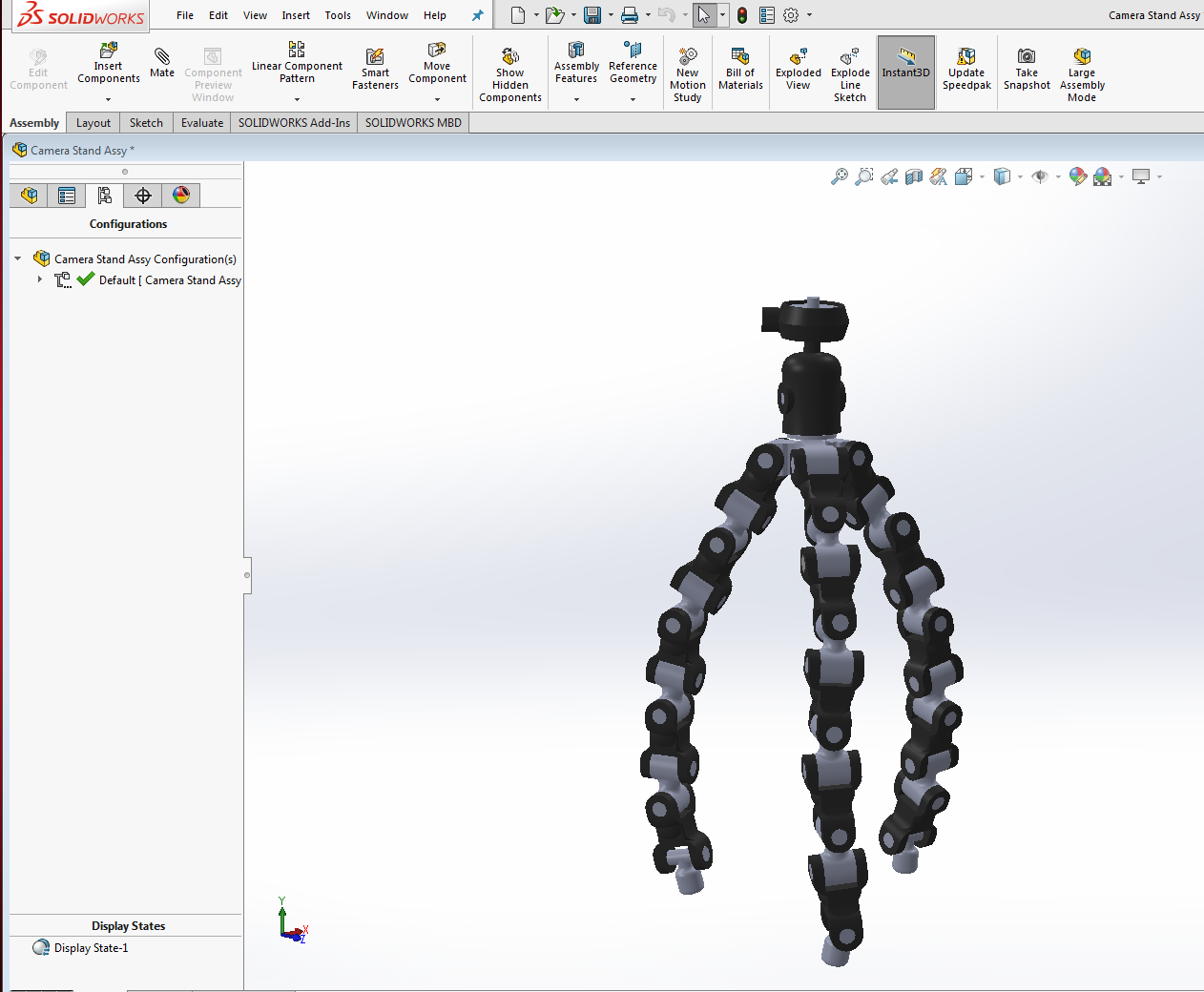Click the Print icon
This screenshot has width=1204, height=992.
tap(630, 15)
